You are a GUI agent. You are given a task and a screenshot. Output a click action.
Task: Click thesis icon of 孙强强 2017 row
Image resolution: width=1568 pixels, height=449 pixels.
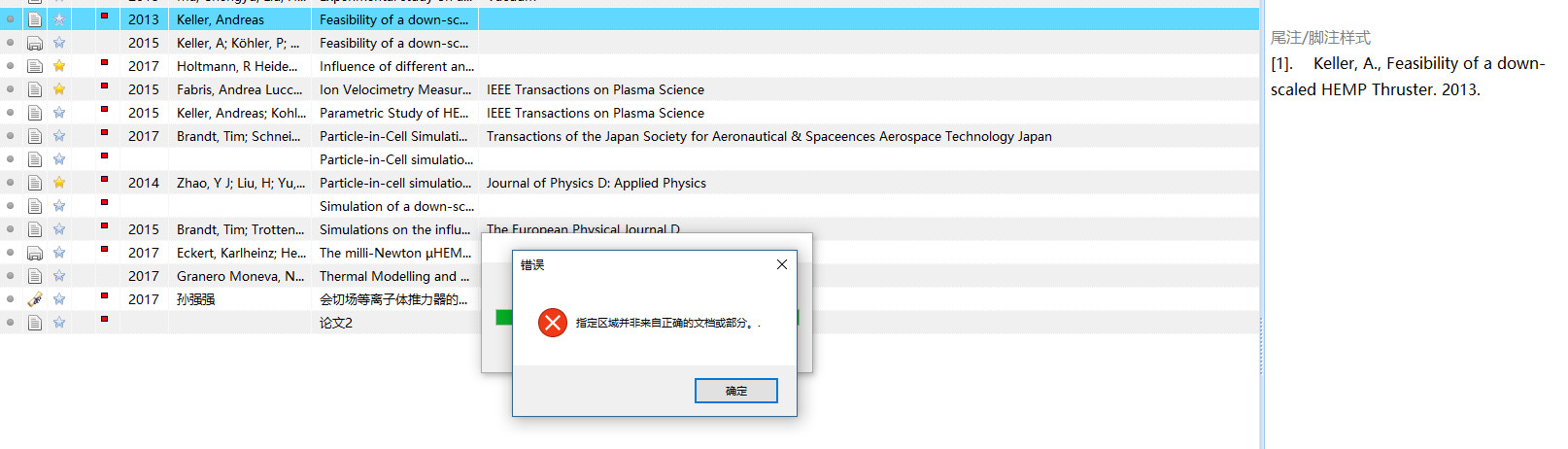[x=35, y=299]
